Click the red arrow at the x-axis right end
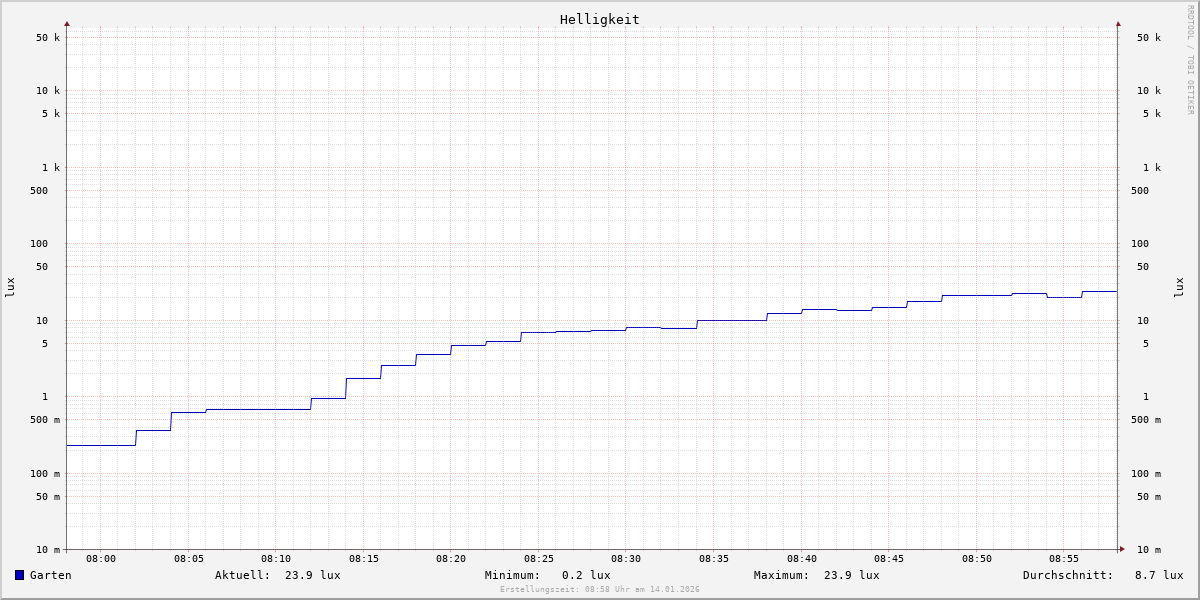The height and width of the screenshot is (600, 1200). point(1122,549)
